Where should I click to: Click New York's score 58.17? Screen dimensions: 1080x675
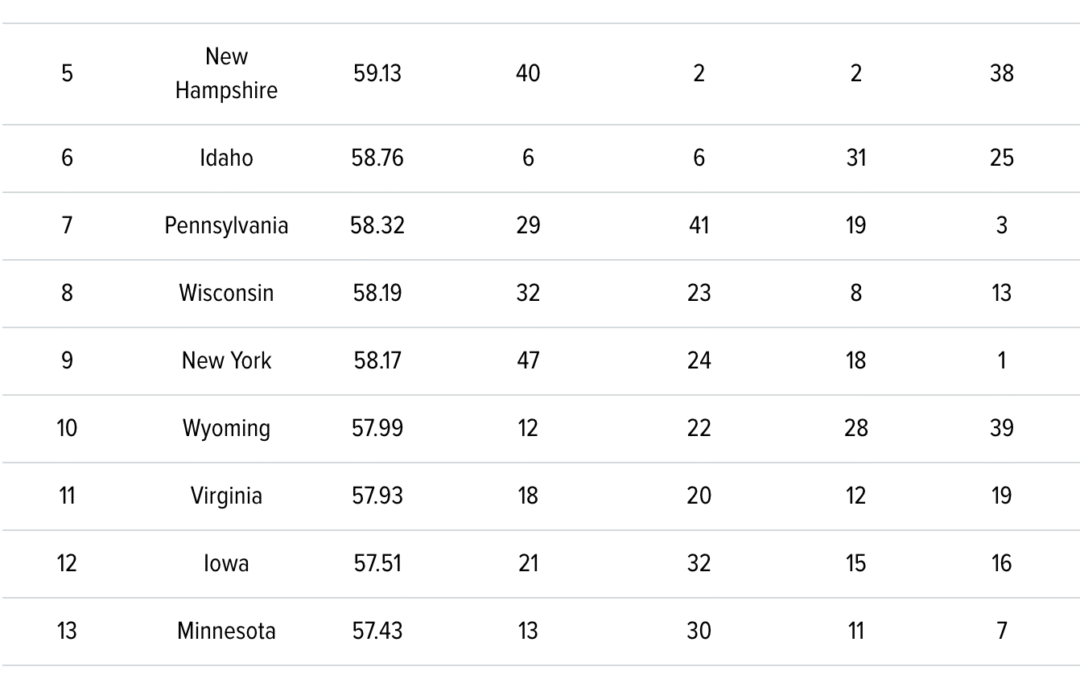pyautogui.click(x=377, y=360)
